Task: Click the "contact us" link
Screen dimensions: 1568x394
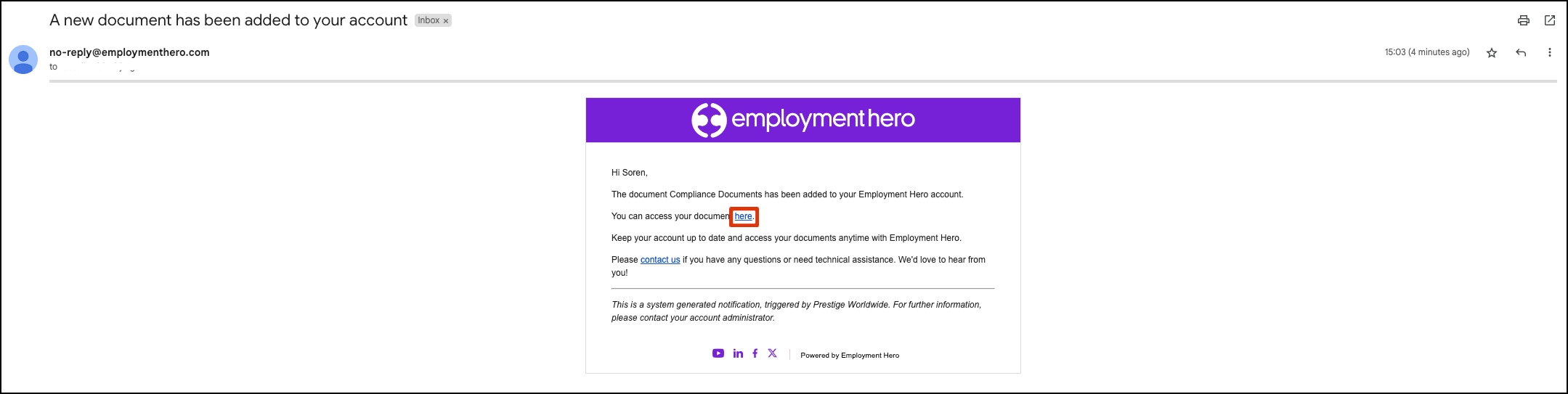Action: (x=659, y=260)
